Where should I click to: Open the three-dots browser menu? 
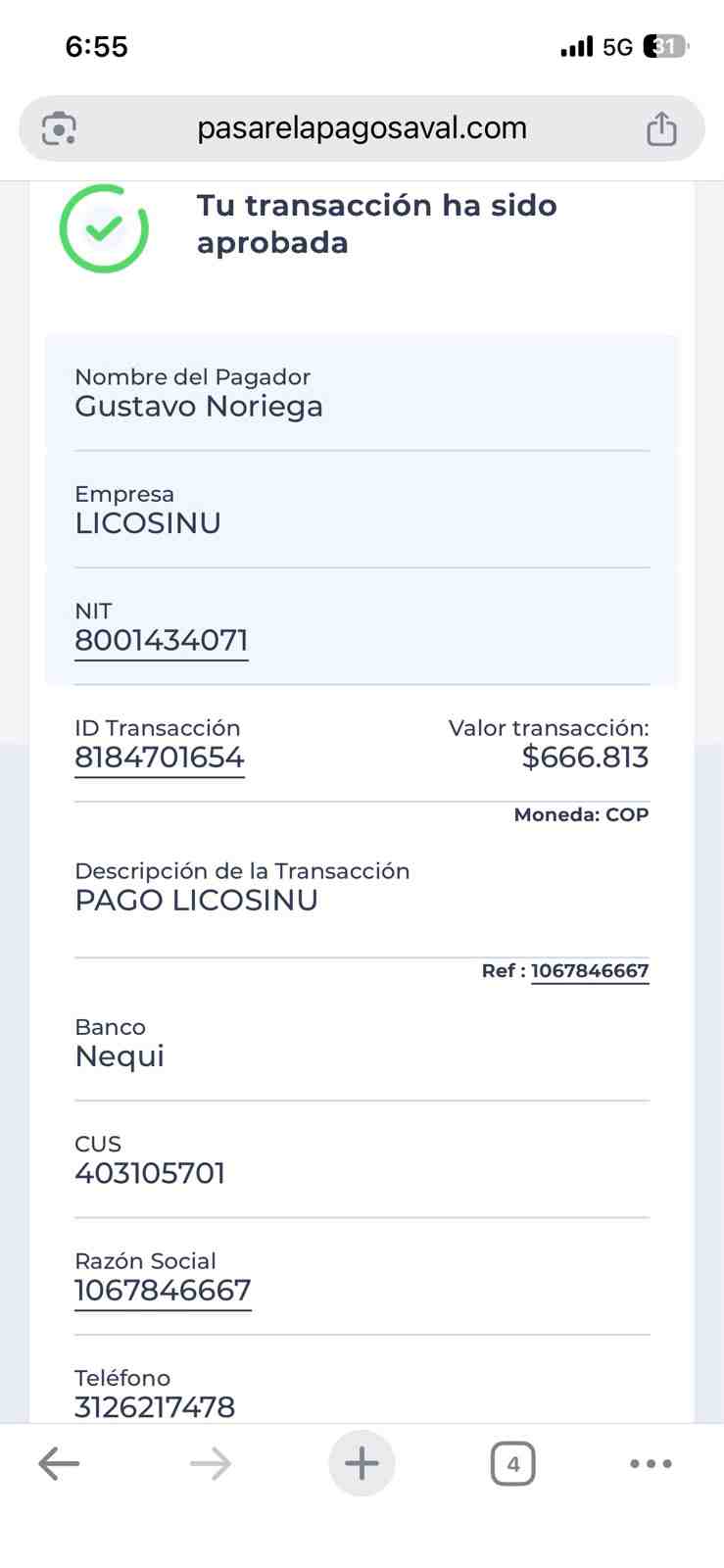pyautogui.click(x=651, y=1464)
